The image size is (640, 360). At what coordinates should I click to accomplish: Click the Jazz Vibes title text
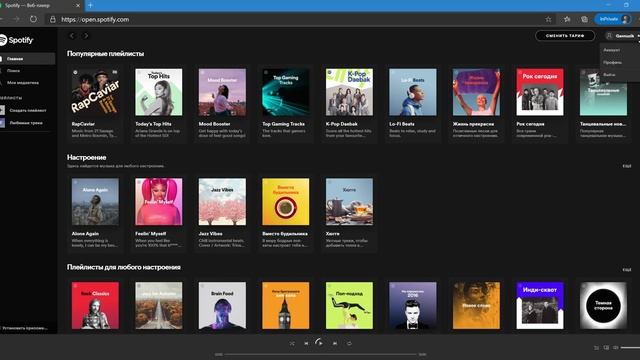[x=211, y=234]
